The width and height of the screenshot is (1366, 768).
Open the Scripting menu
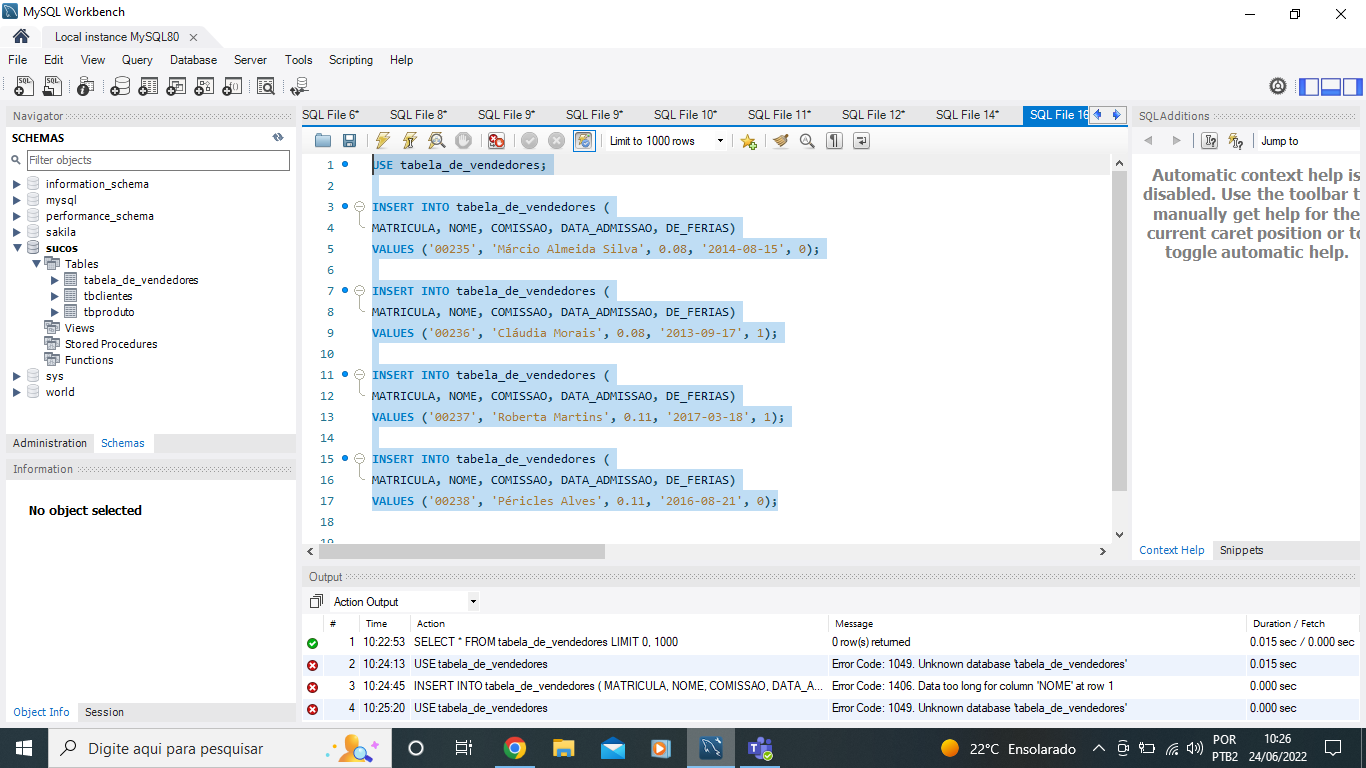[x=351, y=60]
